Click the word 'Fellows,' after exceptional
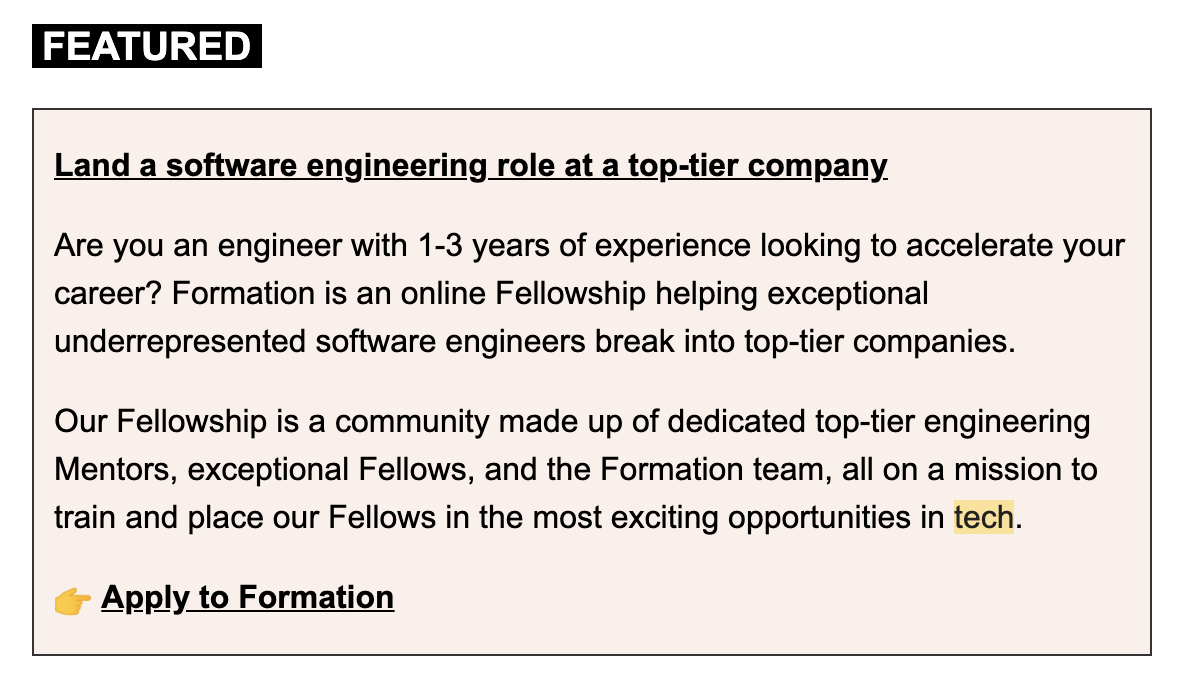Screen dimensions: 1188x694 pos(417,469)
